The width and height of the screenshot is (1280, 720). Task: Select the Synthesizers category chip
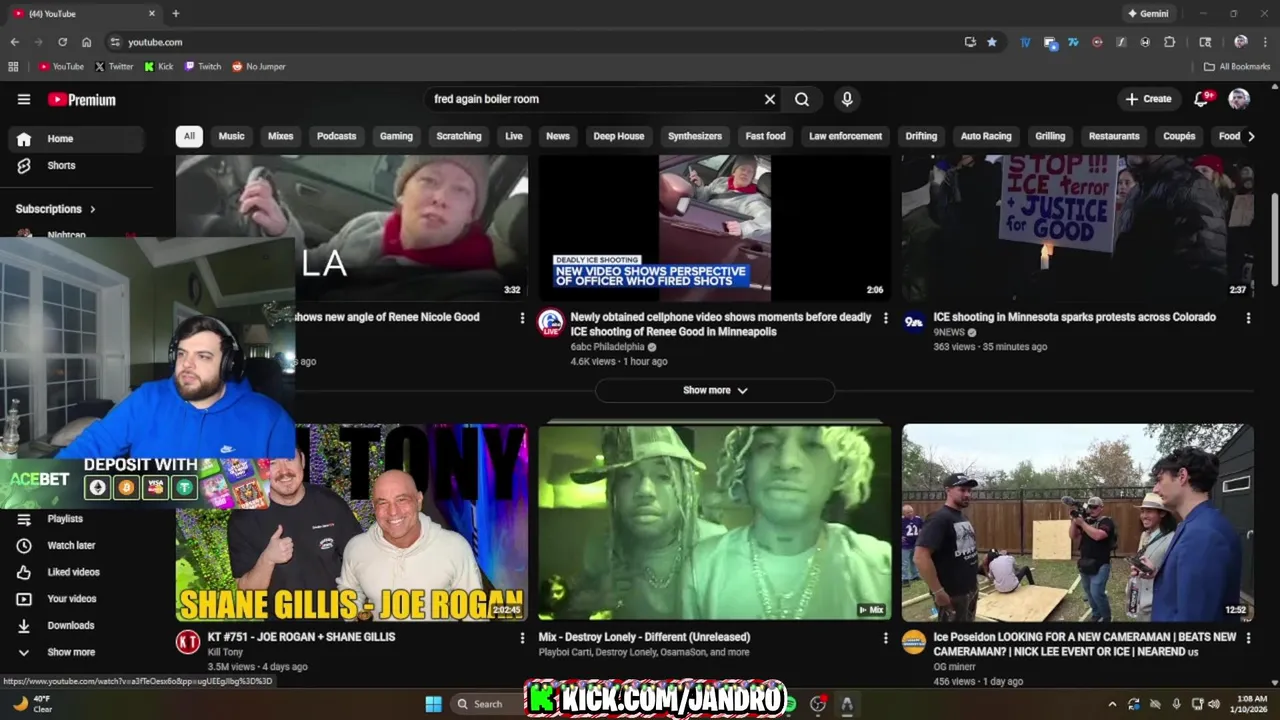(695, 136)
